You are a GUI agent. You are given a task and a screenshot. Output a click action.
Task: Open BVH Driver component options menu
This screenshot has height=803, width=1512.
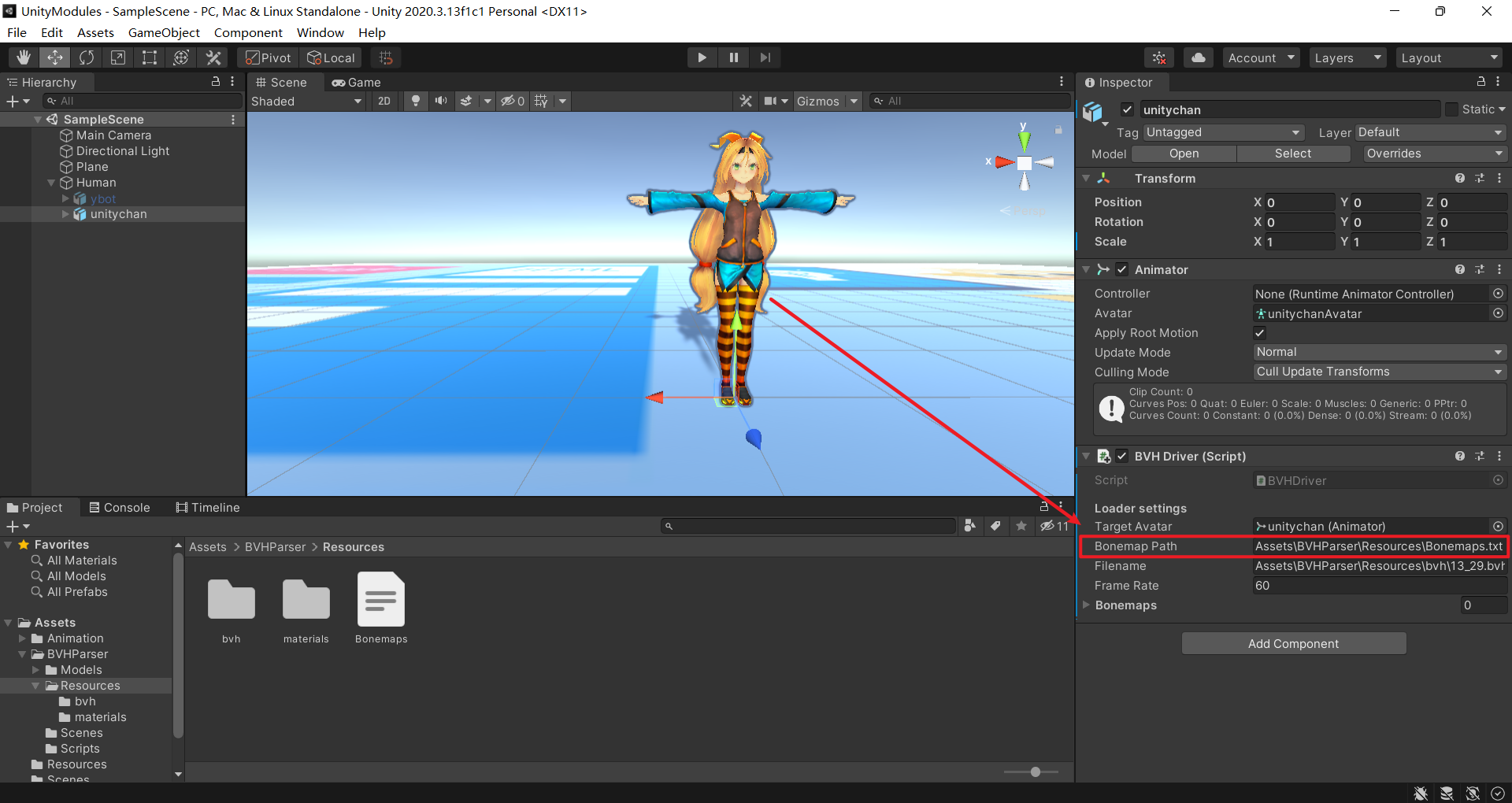tap(1499, 456)
